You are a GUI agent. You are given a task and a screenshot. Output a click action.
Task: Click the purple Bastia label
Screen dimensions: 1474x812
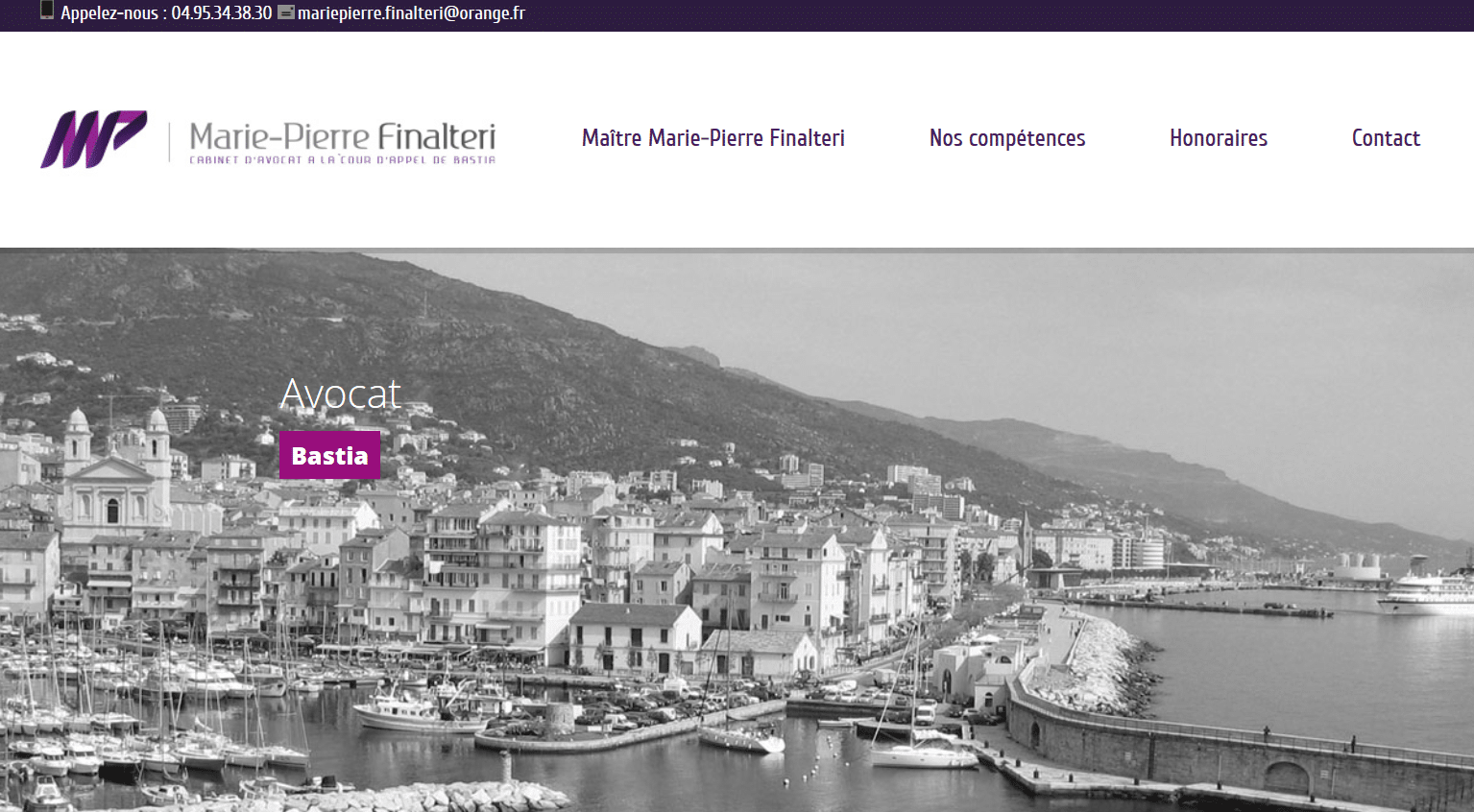329,455
